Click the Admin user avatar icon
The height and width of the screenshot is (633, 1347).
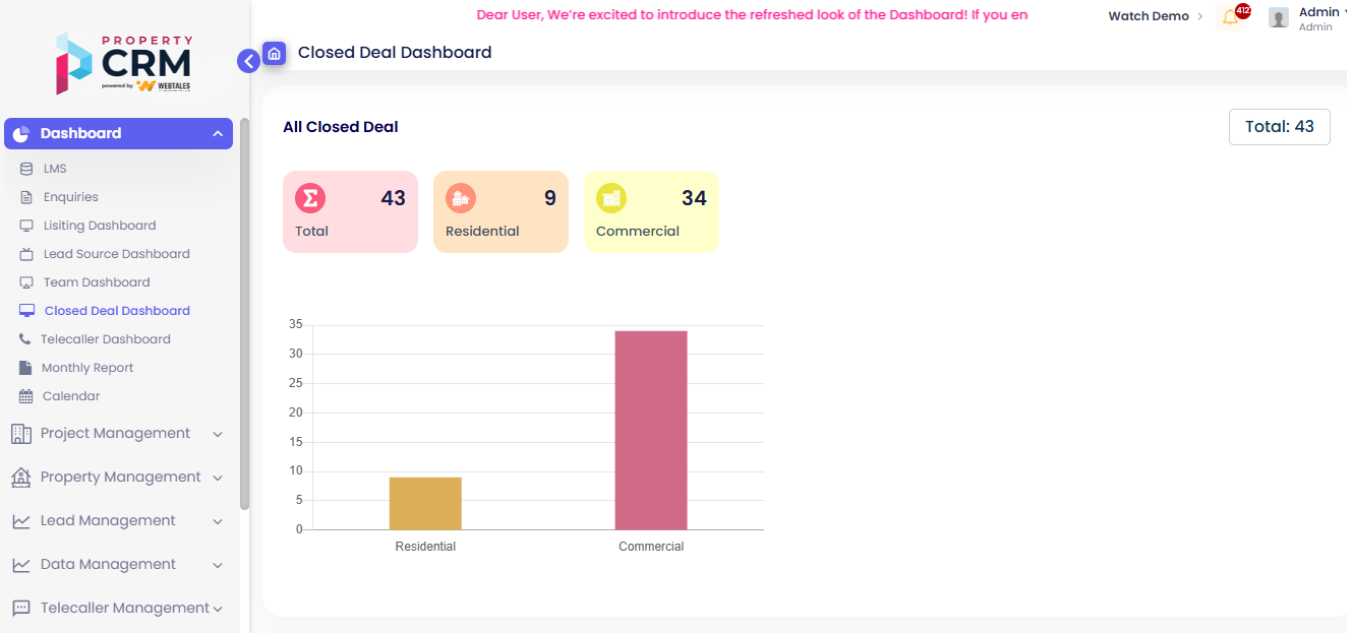tap(1278, 18)
